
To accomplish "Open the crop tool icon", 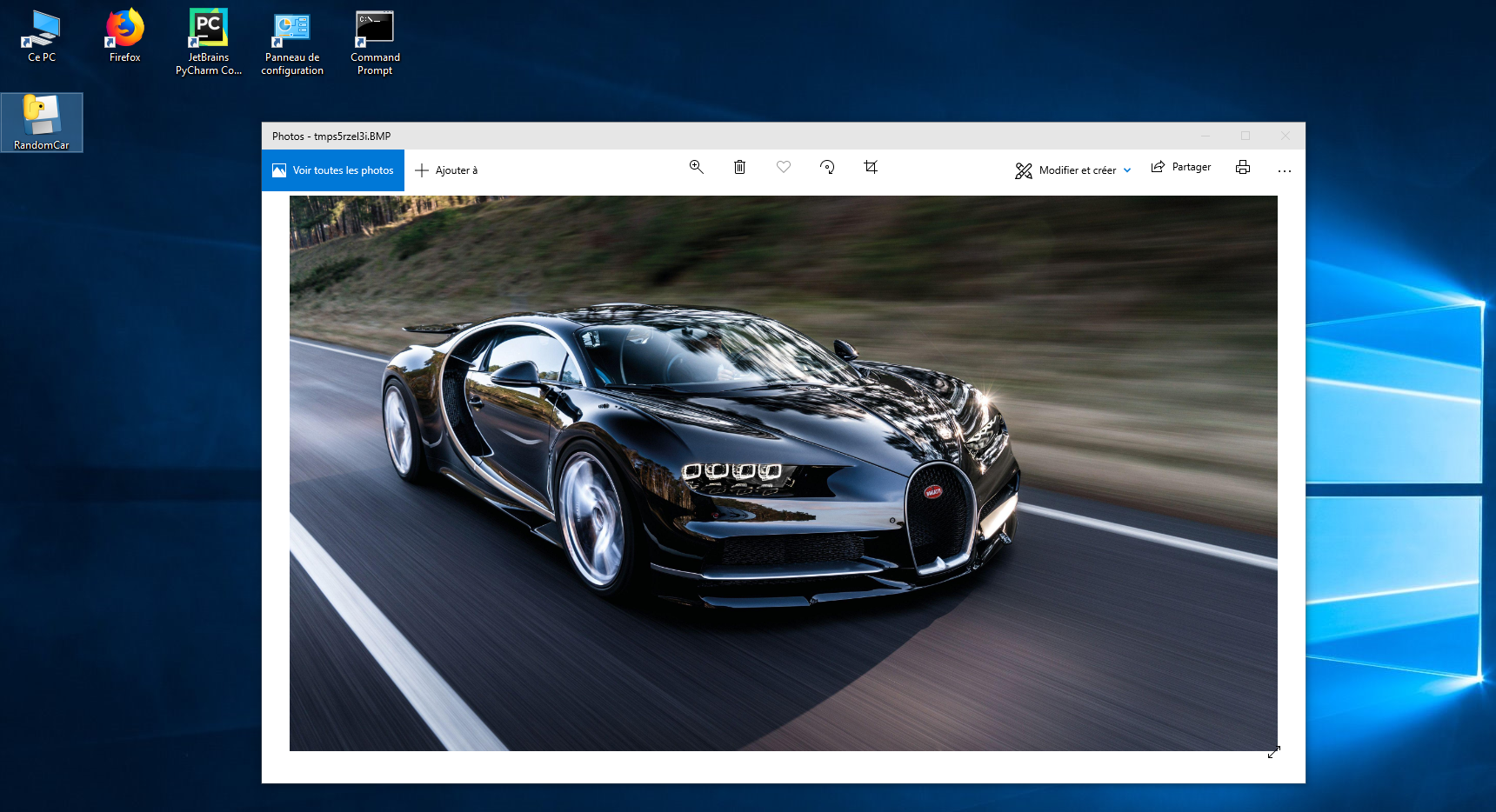I will [x=871, y=167].
